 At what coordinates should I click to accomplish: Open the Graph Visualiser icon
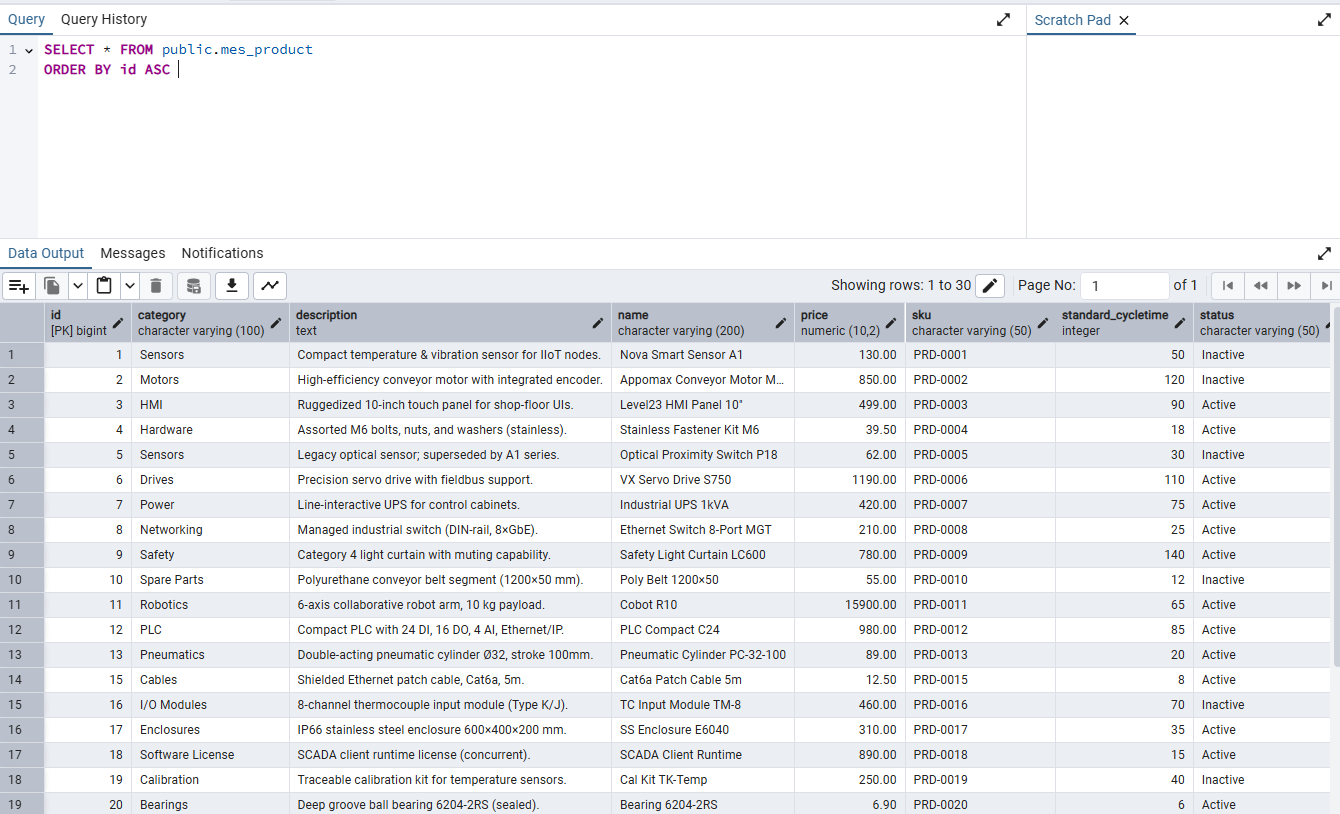click(x=270, y=286)
